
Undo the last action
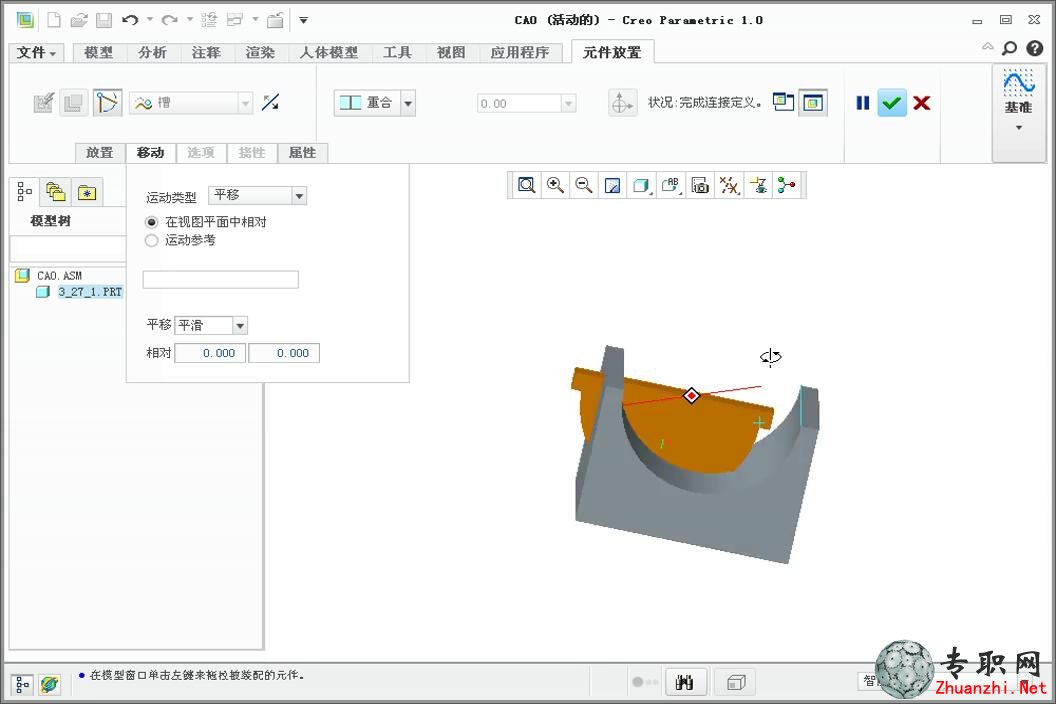(130, 20)
